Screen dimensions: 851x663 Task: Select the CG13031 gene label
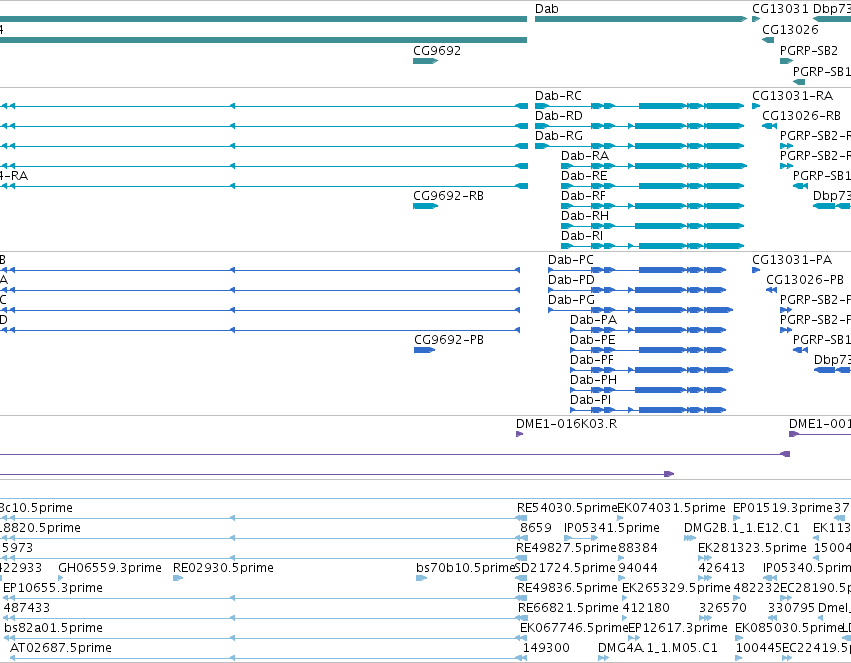coord(780,9)
